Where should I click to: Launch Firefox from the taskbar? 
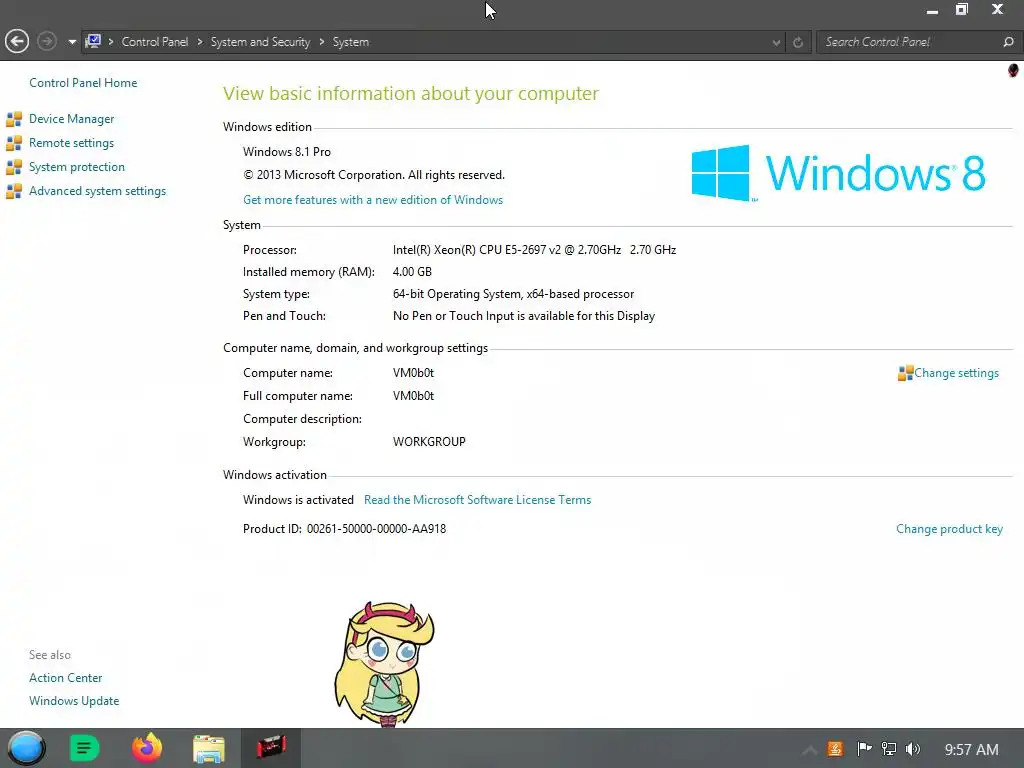(x=147, y=748)
